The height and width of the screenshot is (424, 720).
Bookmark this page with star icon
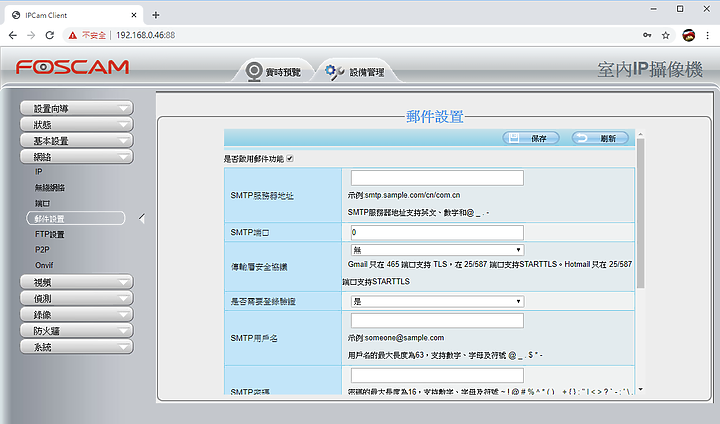click(x=665, y=35)
